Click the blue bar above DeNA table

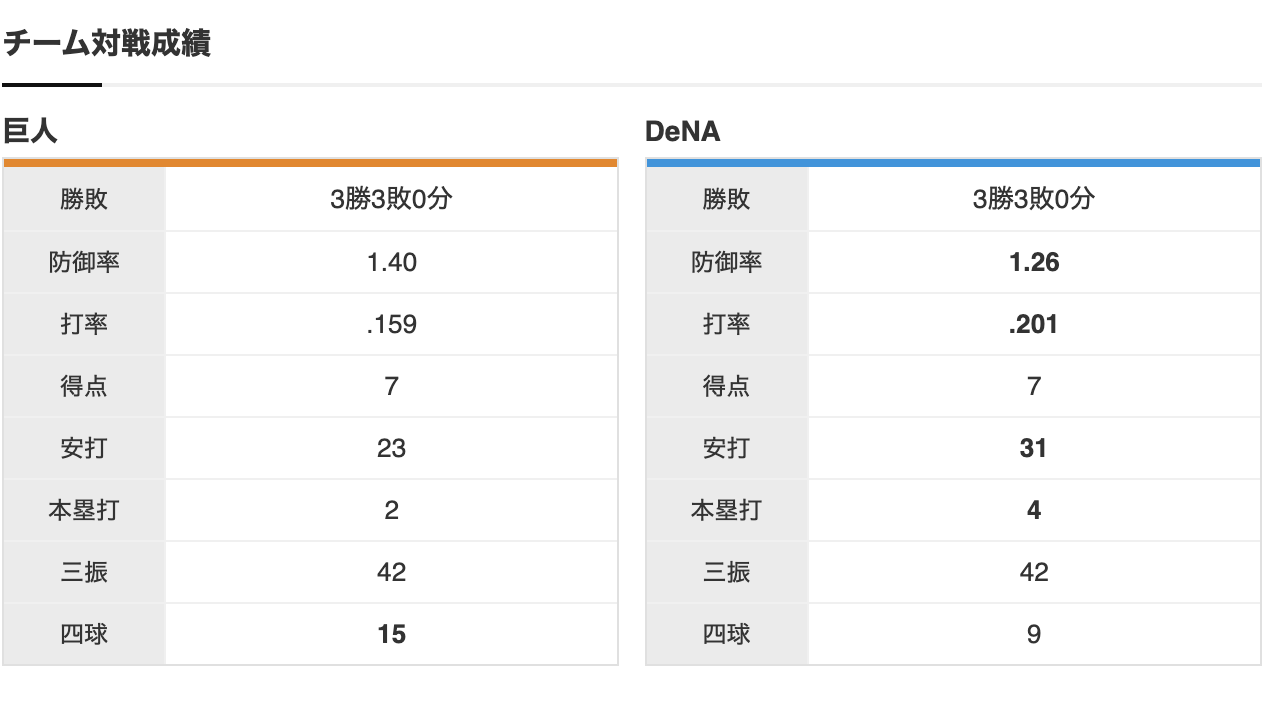[952, 162]
